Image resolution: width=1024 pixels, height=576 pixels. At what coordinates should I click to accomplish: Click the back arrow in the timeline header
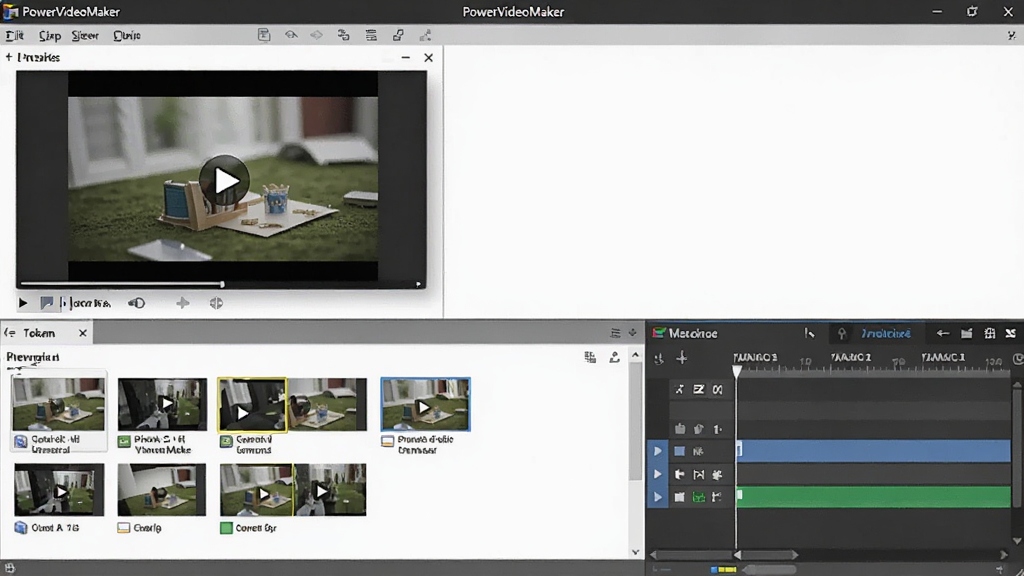coord(942,333)
